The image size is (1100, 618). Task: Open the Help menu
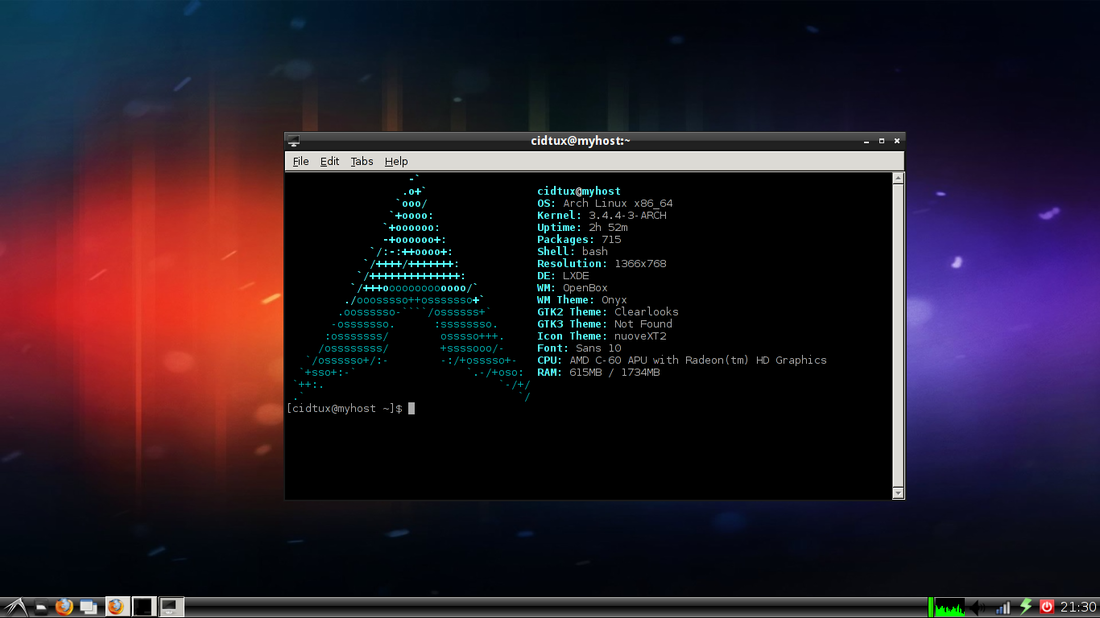point(396,161)
